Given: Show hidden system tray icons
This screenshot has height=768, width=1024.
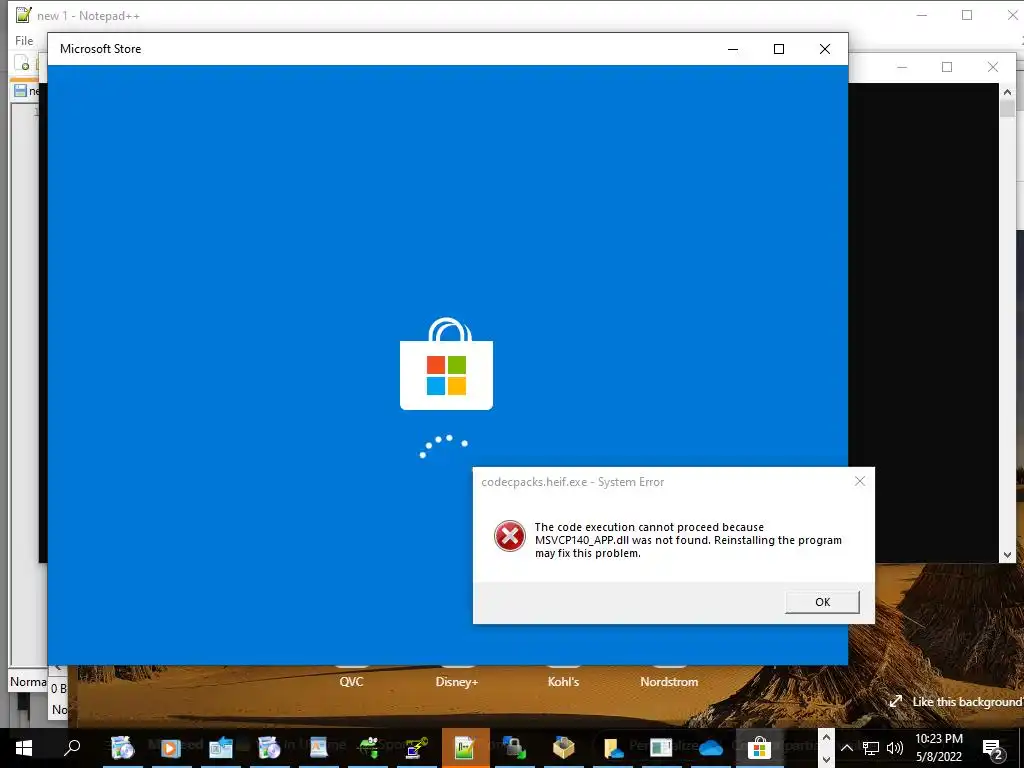Looking at the screenshot, I should pyautogui.click(x=846, y=748).
